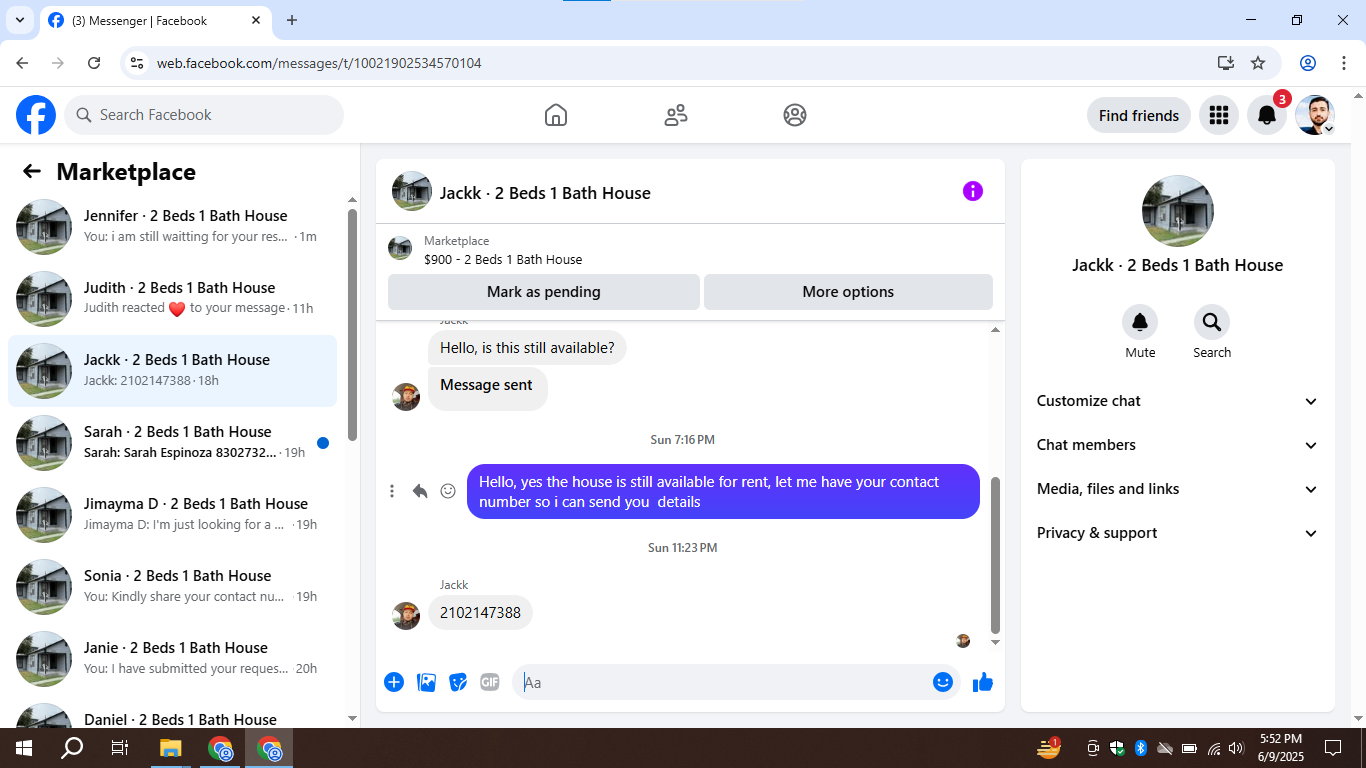The width and height of the screenshot is (1366, 768).
Task: Open Sarah's unread conversation
Action: click(172, 443)
